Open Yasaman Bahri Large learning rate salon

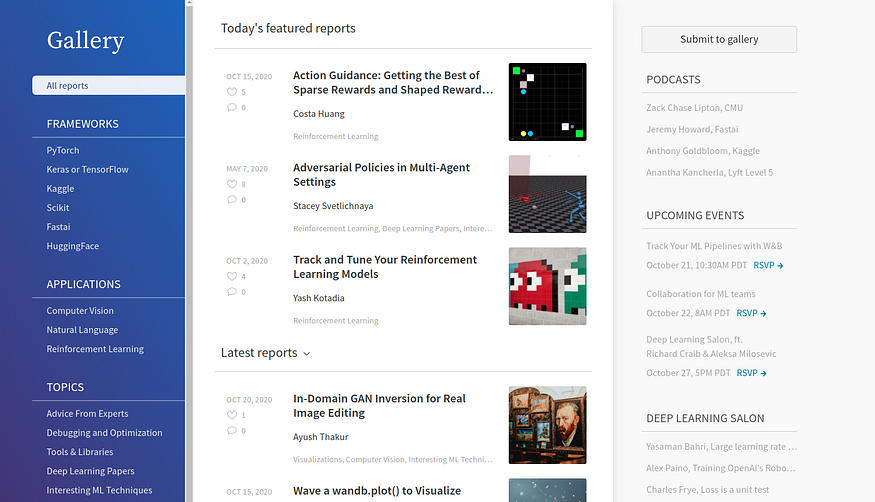(722, 447)
